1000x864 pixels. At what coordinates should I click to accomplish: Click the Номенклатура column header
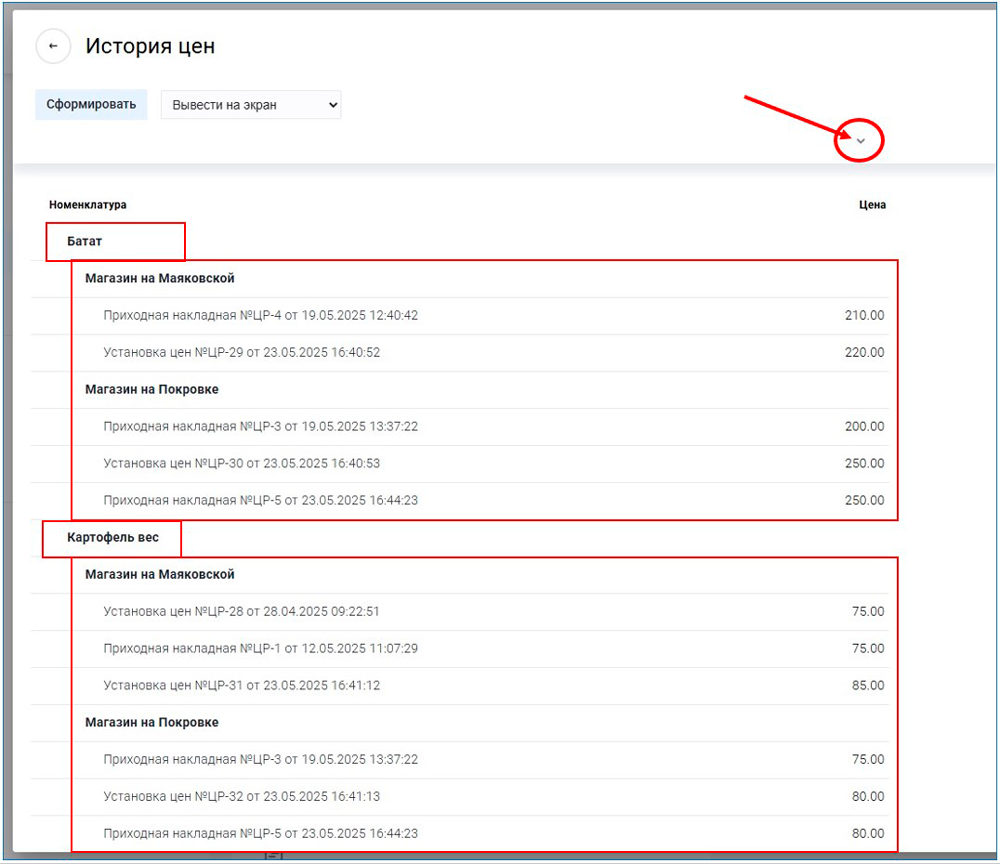(88, 205)
